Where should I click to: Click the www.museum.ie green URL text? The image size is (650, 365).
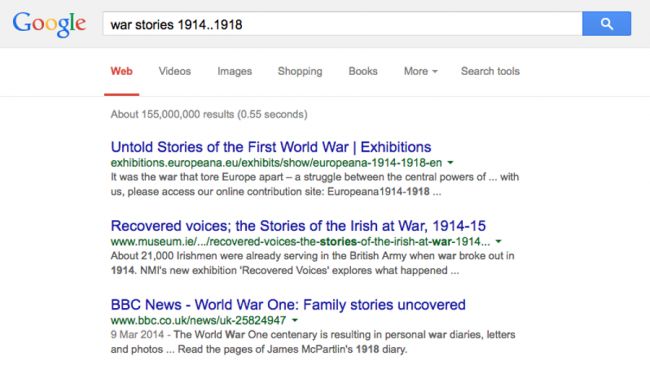[300, 242]
